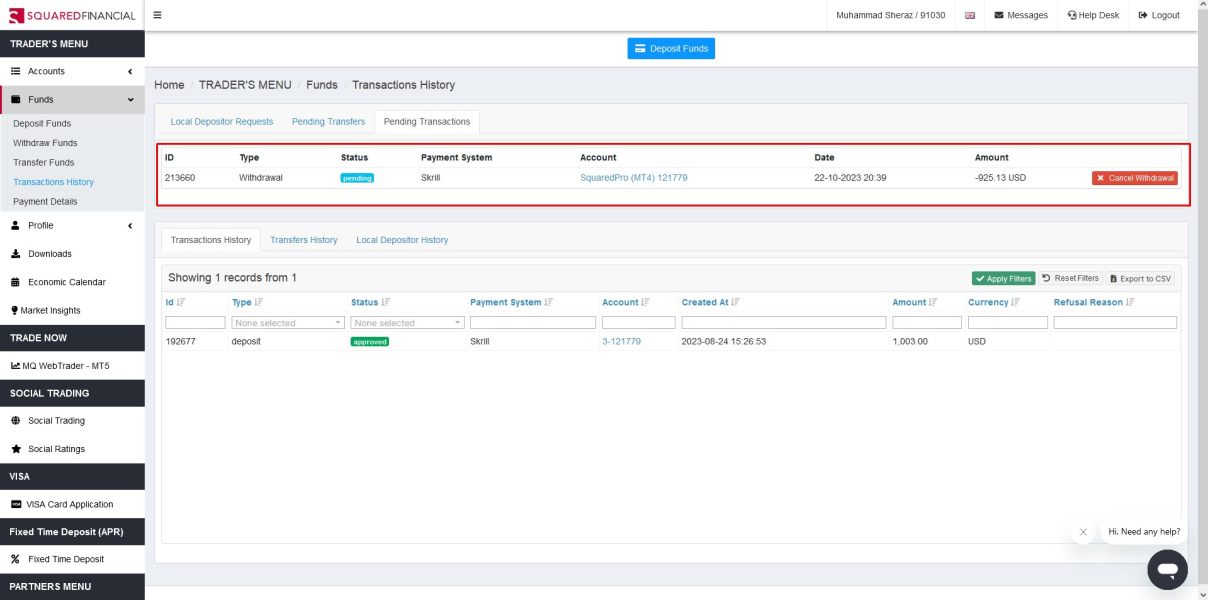Switch to the Transfers History tab
Screen dimensions: 1208x600
(x=303, y=240)
